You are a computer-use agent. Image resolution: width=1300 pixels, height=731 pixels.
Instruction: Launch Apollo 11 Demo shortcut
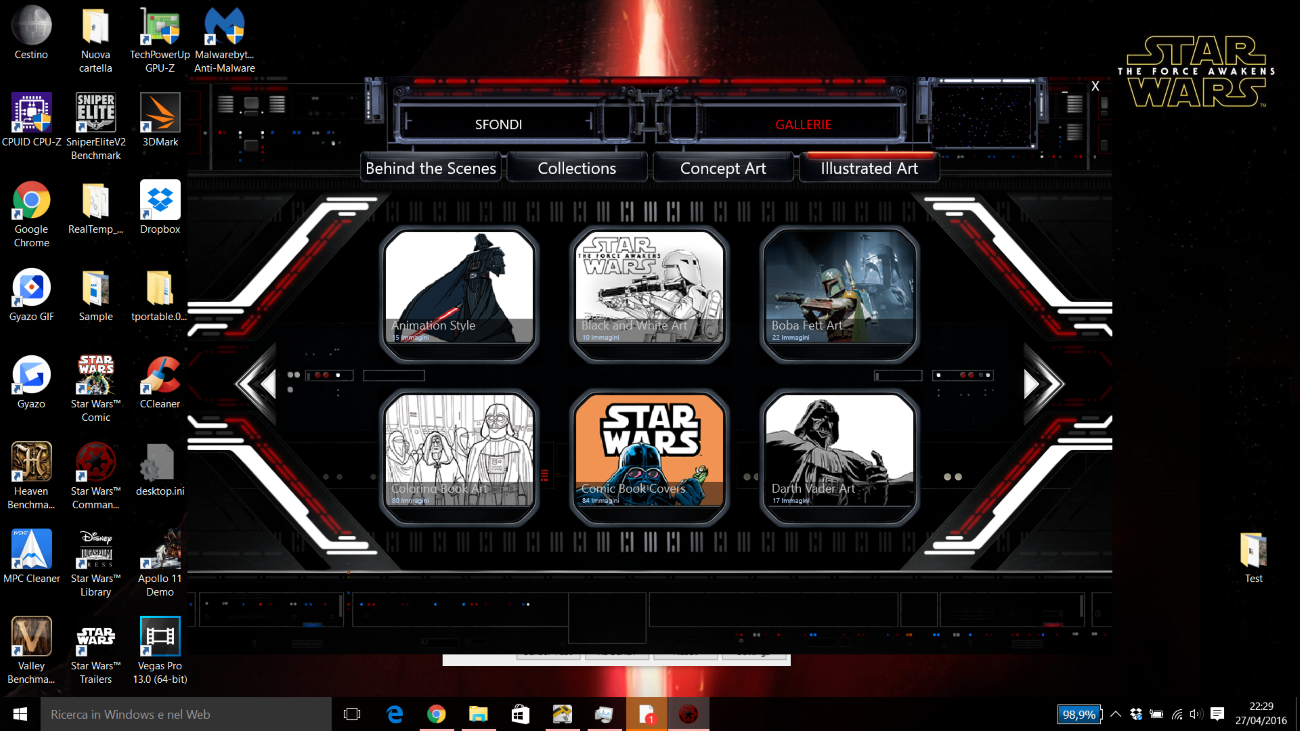160,563
